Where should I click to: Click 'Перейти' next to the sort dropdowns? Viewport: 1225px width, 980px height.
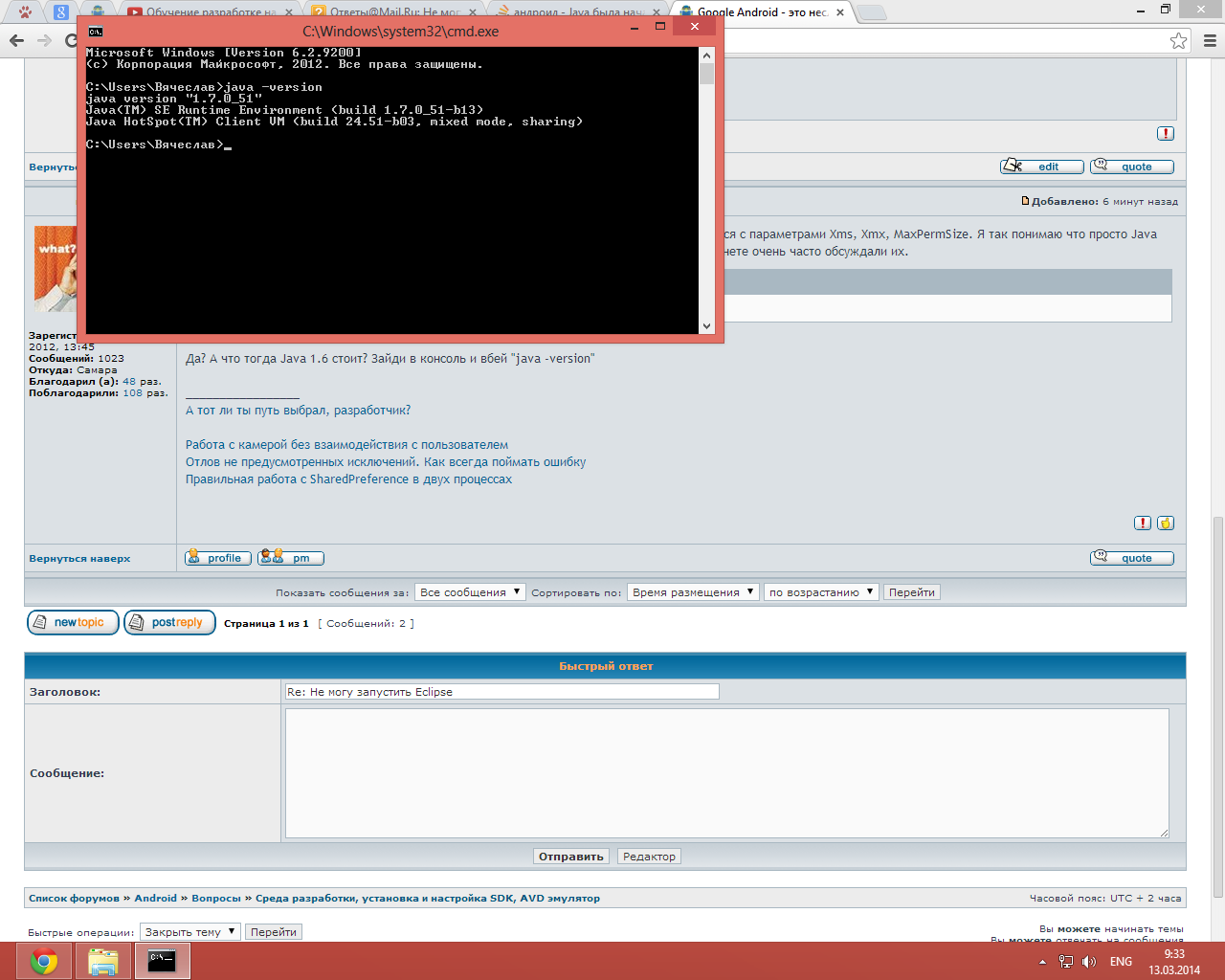912,592
